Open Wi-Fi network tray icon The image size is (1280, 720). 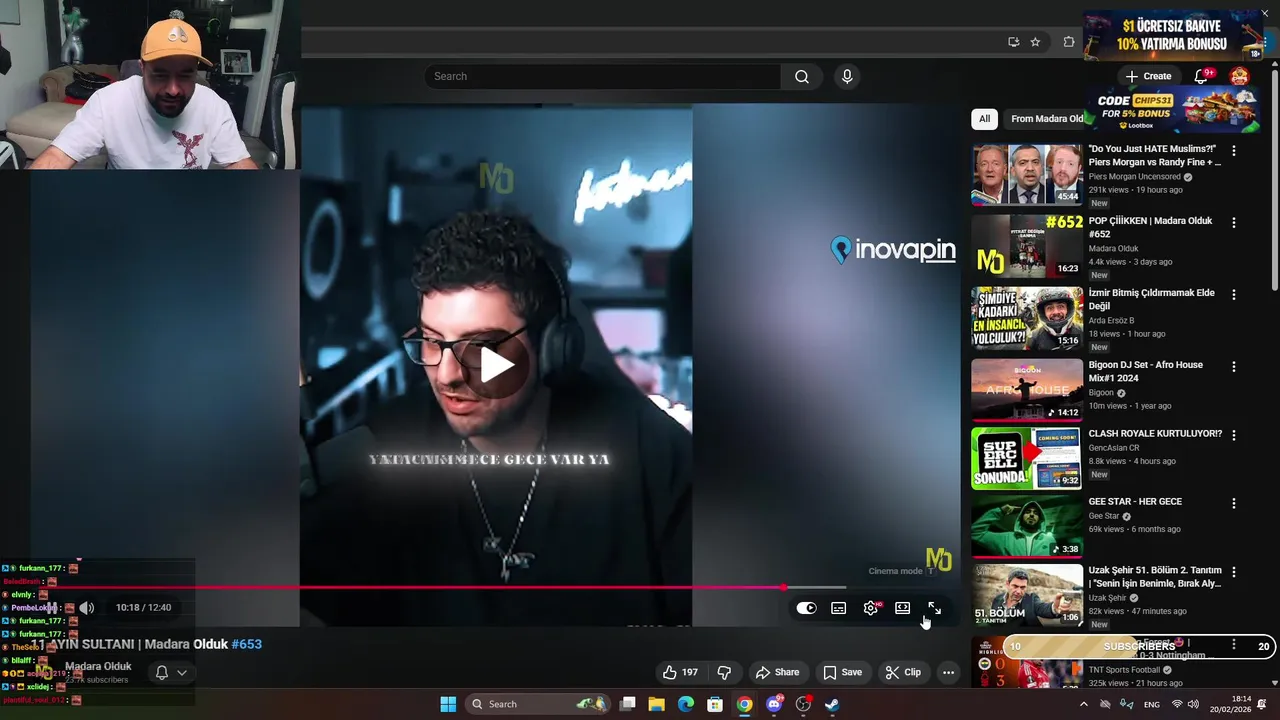(x=1177, y=704)
